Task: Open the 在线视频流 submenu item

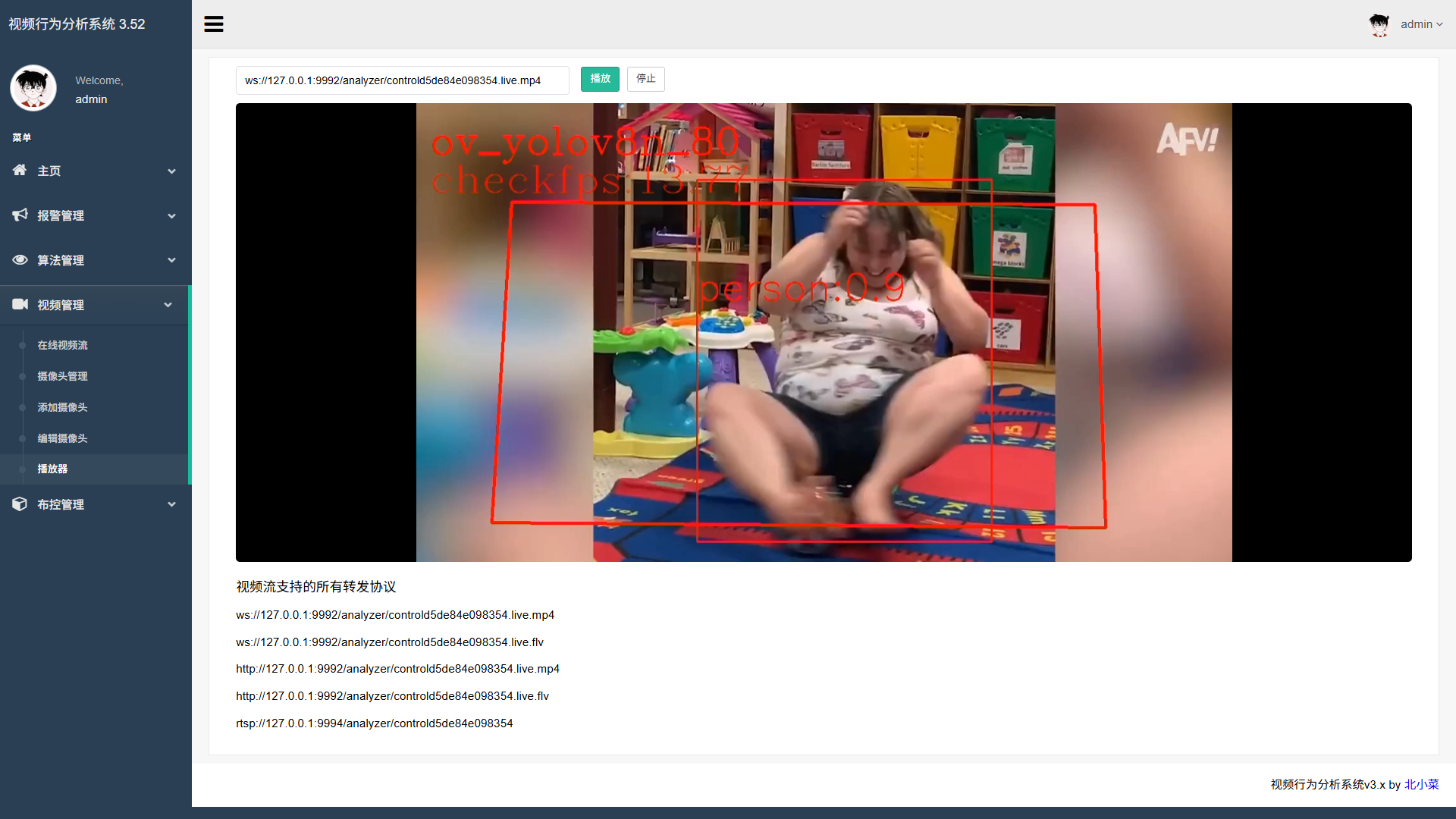Action: pos(62,345)
